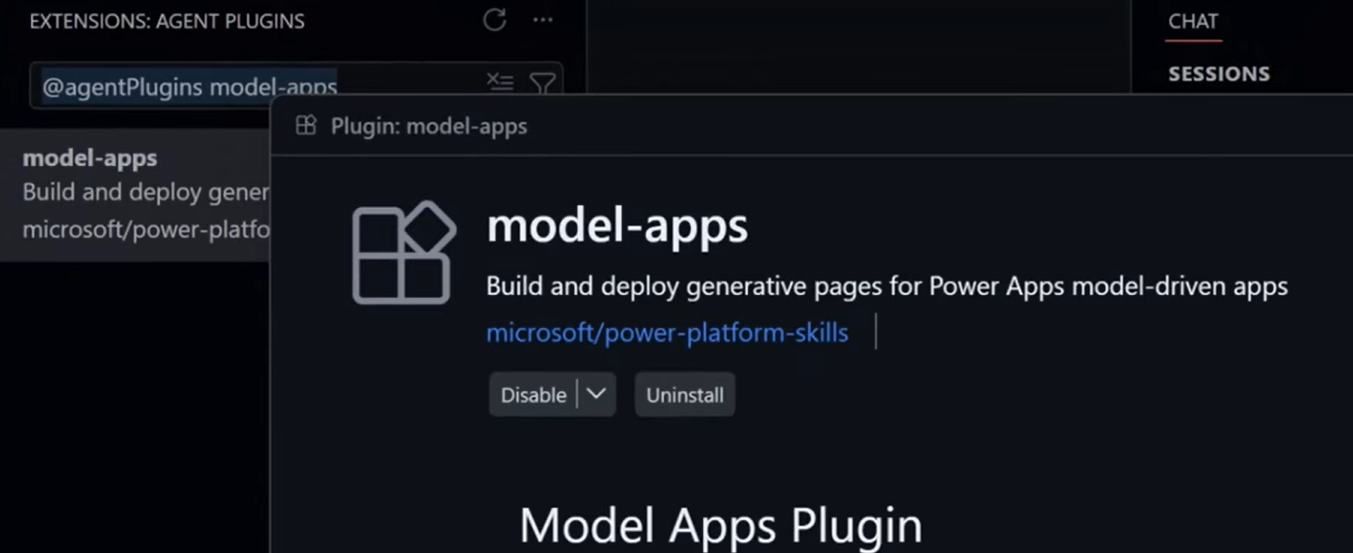Click the 'EXTENSIONS: AGENT PLUGINS' panel title
The width and height of the screenshot is (1353, 553).
[167, 21]
